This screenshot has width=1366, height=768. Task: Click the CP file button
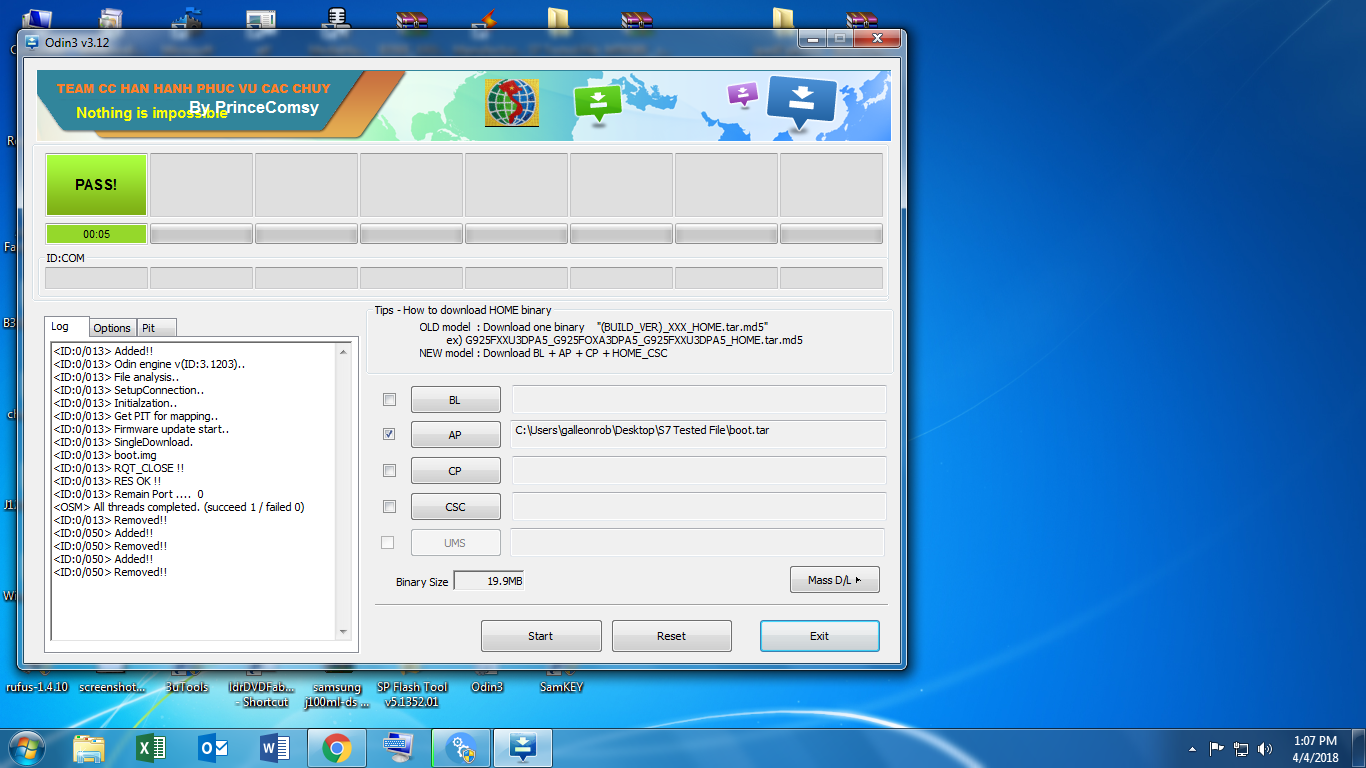[455, 471]
